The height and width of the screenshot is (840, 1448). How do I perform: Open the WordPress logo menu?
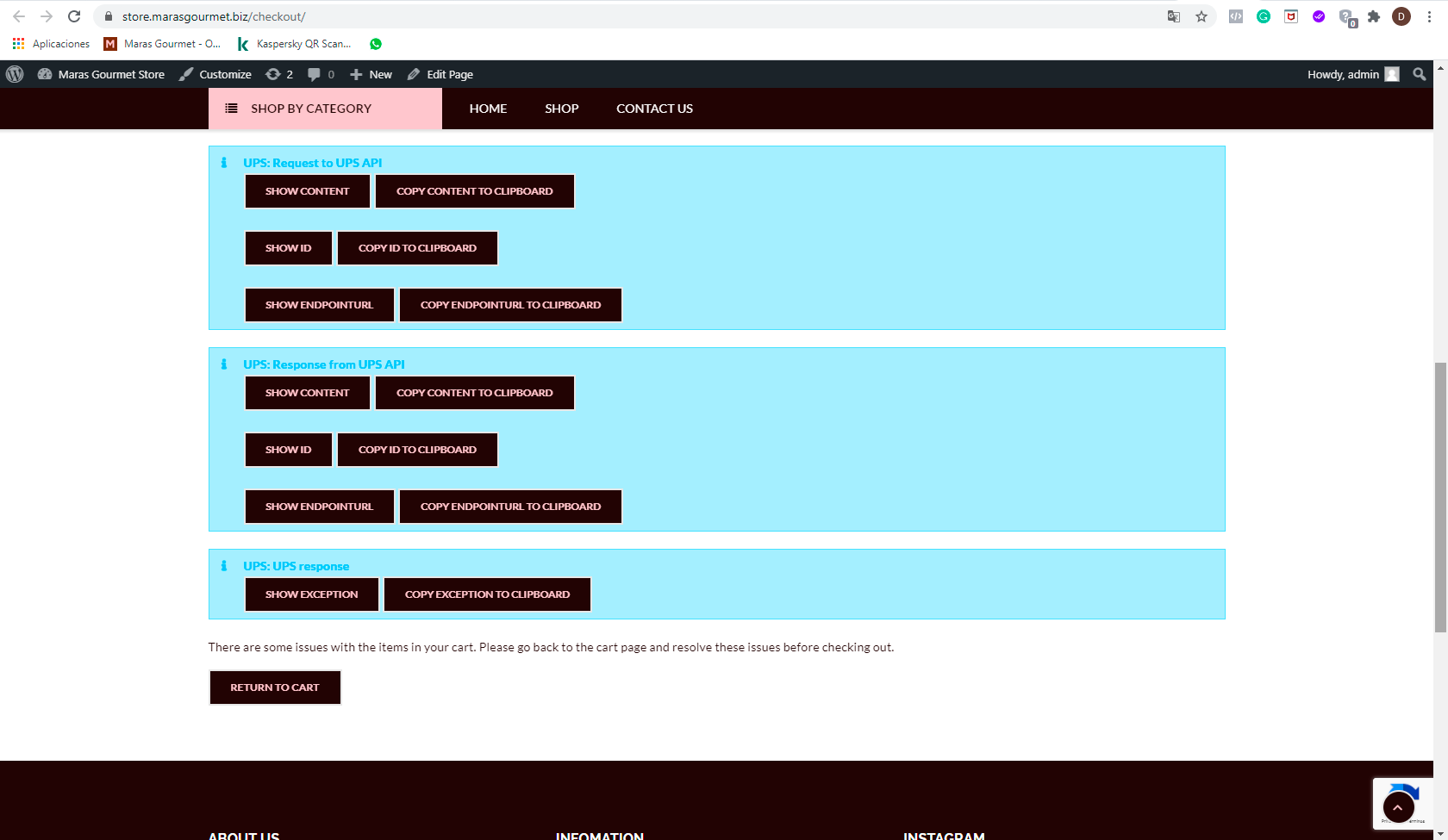tap(15, 74)
